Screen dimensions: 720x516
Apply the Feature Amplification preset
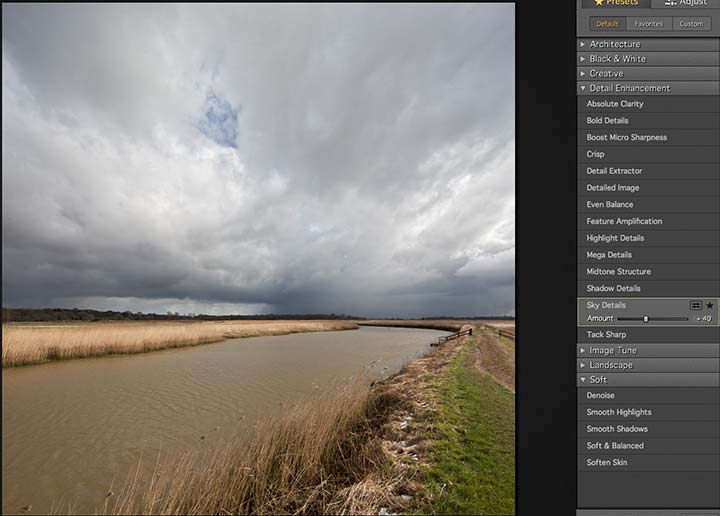(x=648, y=221)
